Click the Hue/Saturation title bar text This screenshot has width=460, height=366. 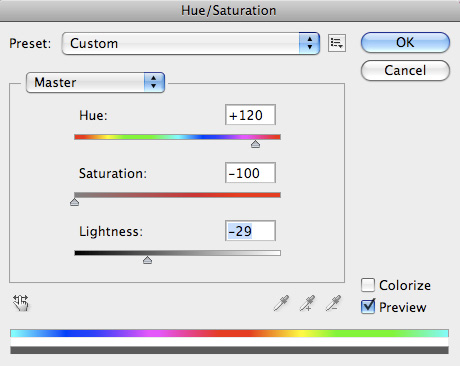coord(229,10)
